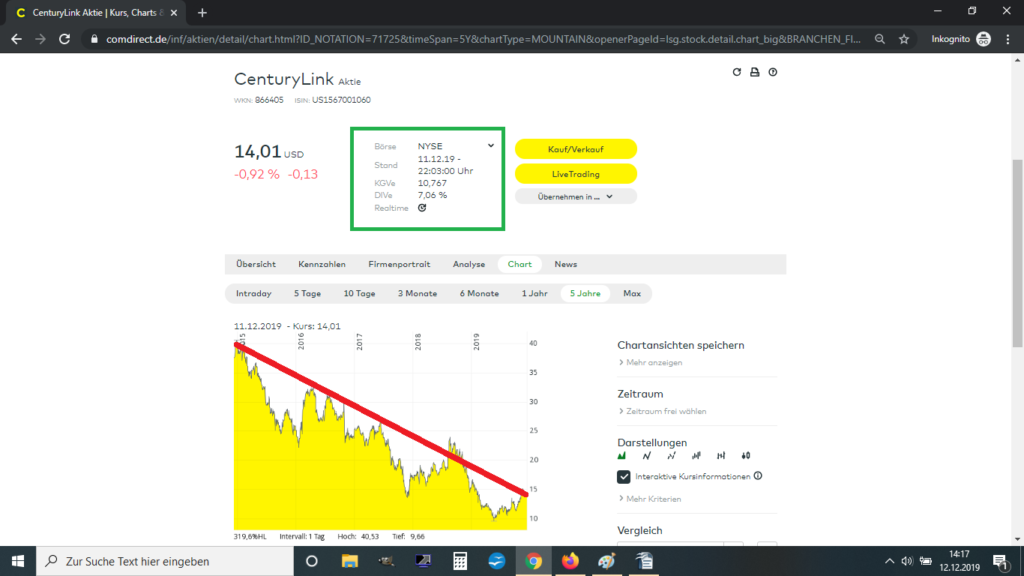Click the browser address bar URL
Image resolution: width=1024 pixels, height=576 pixels.
pos(483,39)
